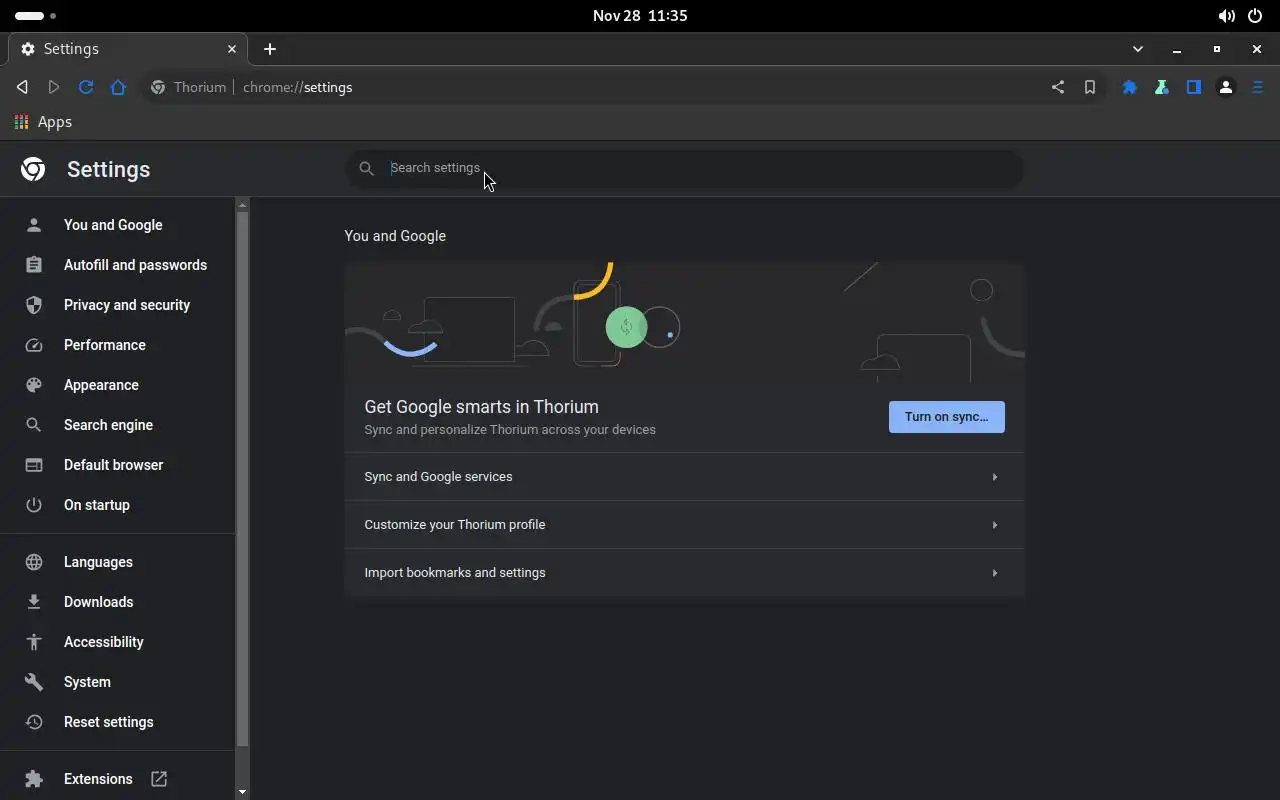The width and height of the screenshot is (1280, 800).
Task: Open Appearance settings
Action: [x=118, y=385]
